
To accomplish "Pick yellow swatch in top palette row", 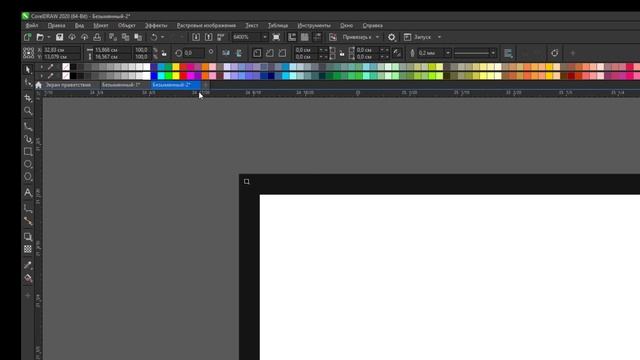I will pos(176,67).
